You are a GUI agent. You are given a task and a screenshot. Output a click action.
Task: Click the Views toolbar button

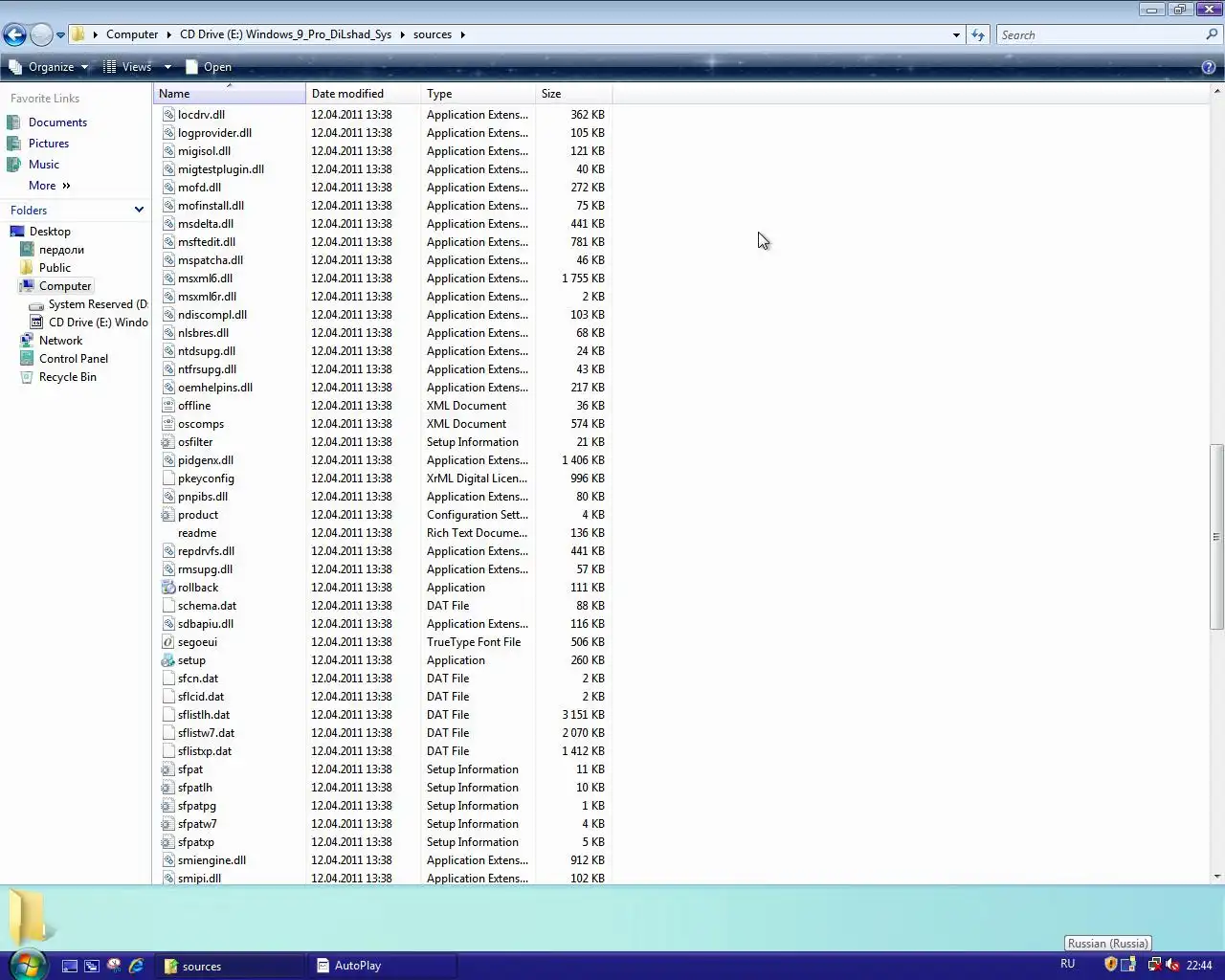click(x=127, y=67)
